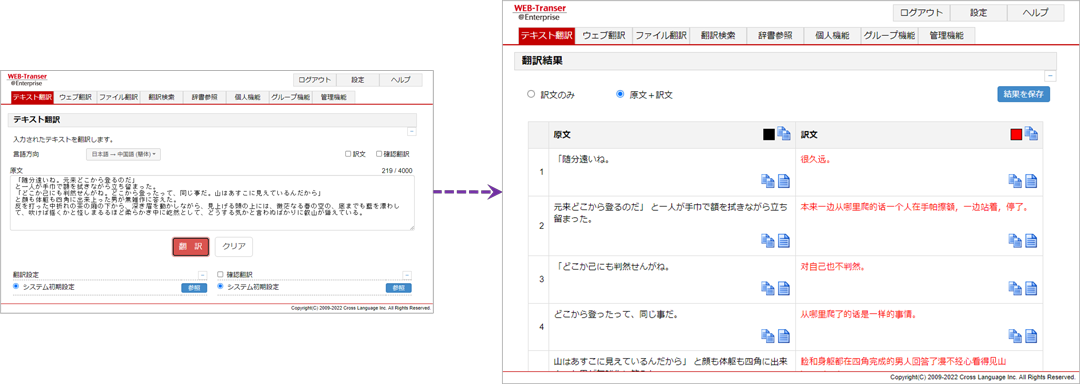Open 管理機能 tab in input window

point(333,97)
